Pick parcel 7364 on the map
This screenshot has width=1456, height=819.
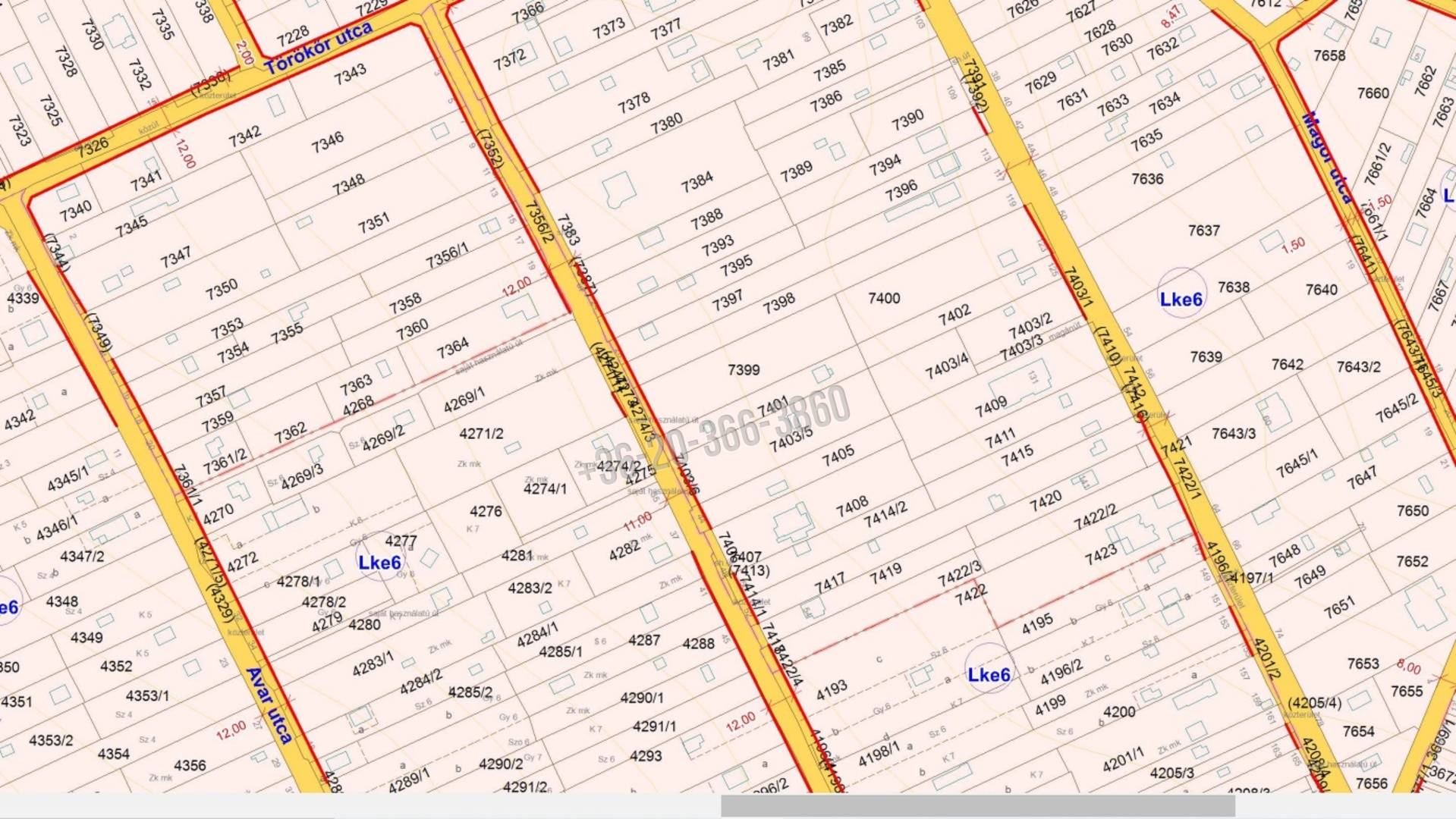452,349
